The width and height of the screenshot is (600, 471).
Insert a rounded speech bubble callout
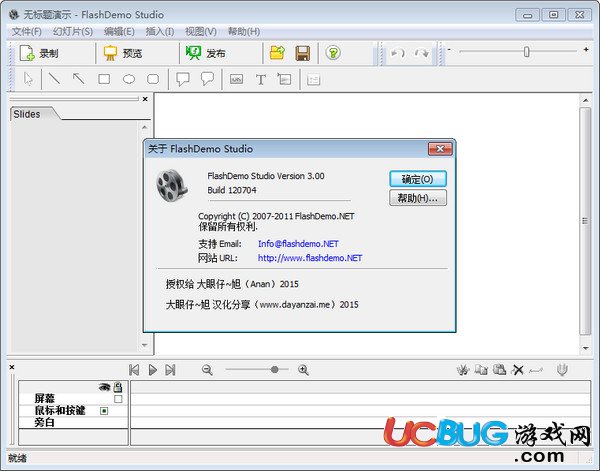207,79
